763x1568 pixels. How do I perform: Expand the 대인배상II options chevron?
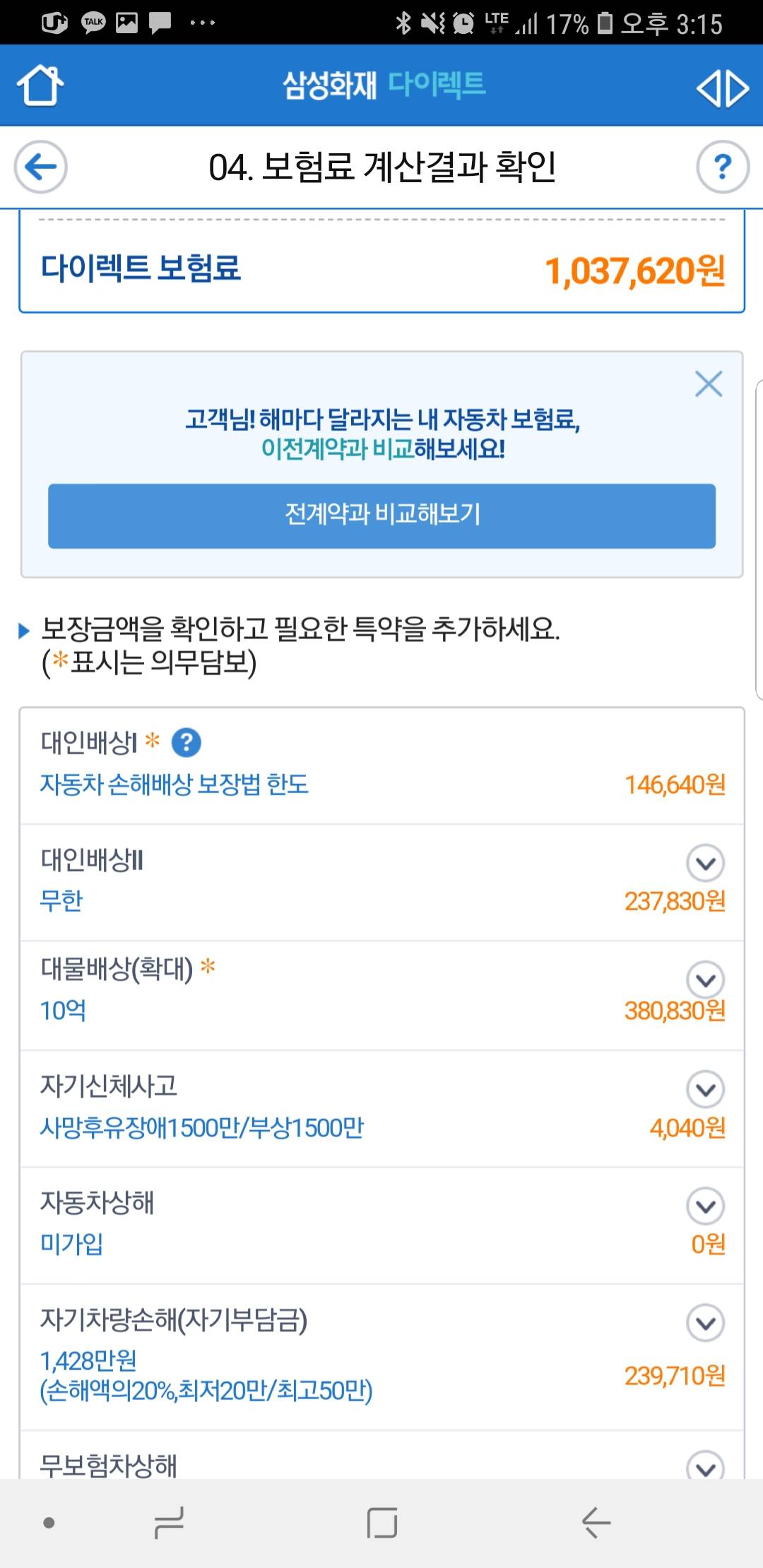(x=705, y=862)
